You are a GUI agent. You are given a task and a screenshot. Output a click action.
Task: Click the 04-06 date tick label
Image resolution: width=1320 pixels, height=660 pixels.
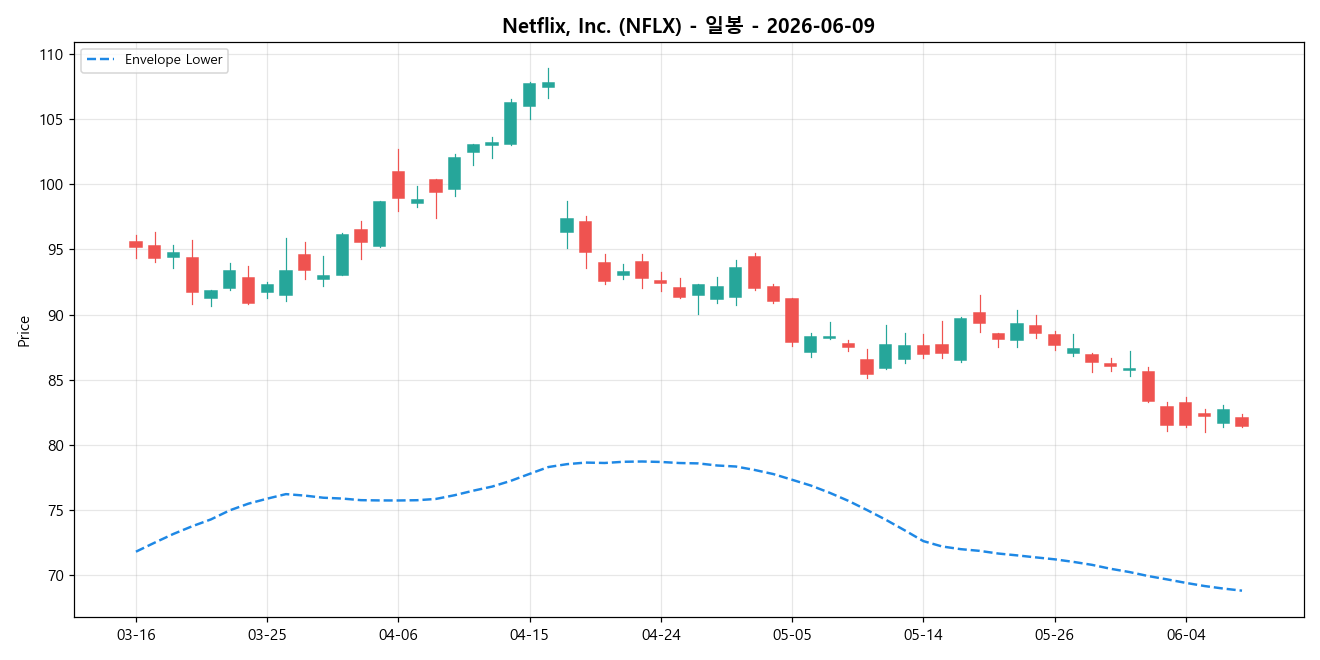398,634
